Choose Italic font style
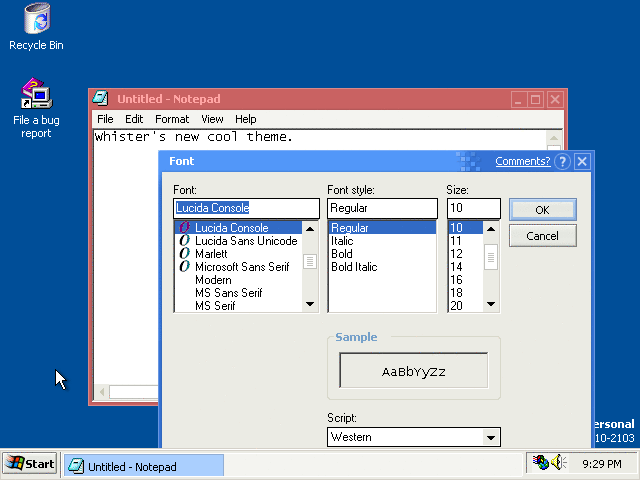 click(382, 241)
